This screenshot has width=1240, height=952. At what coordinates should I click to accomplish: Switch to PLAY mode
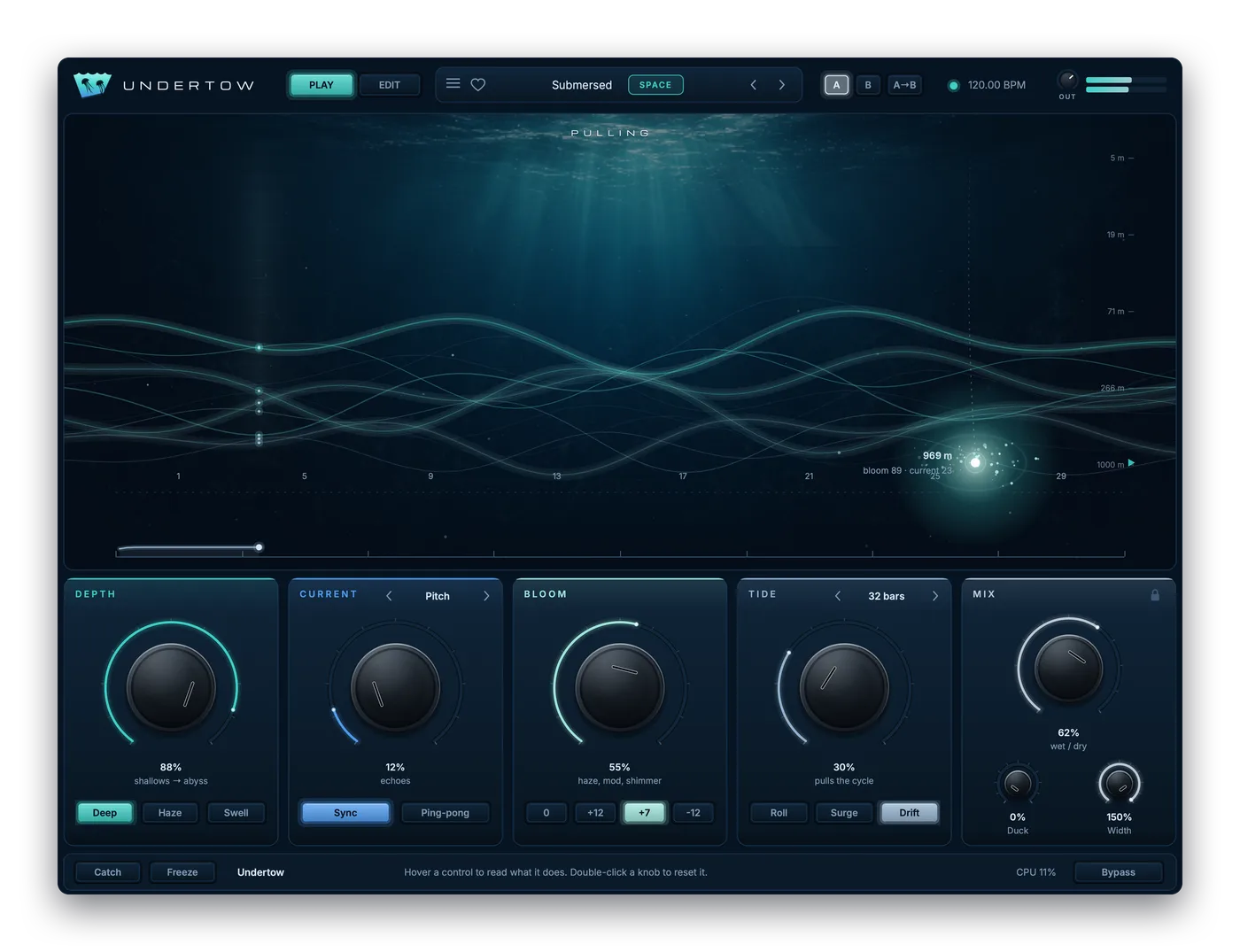click(x=322, y=85)
